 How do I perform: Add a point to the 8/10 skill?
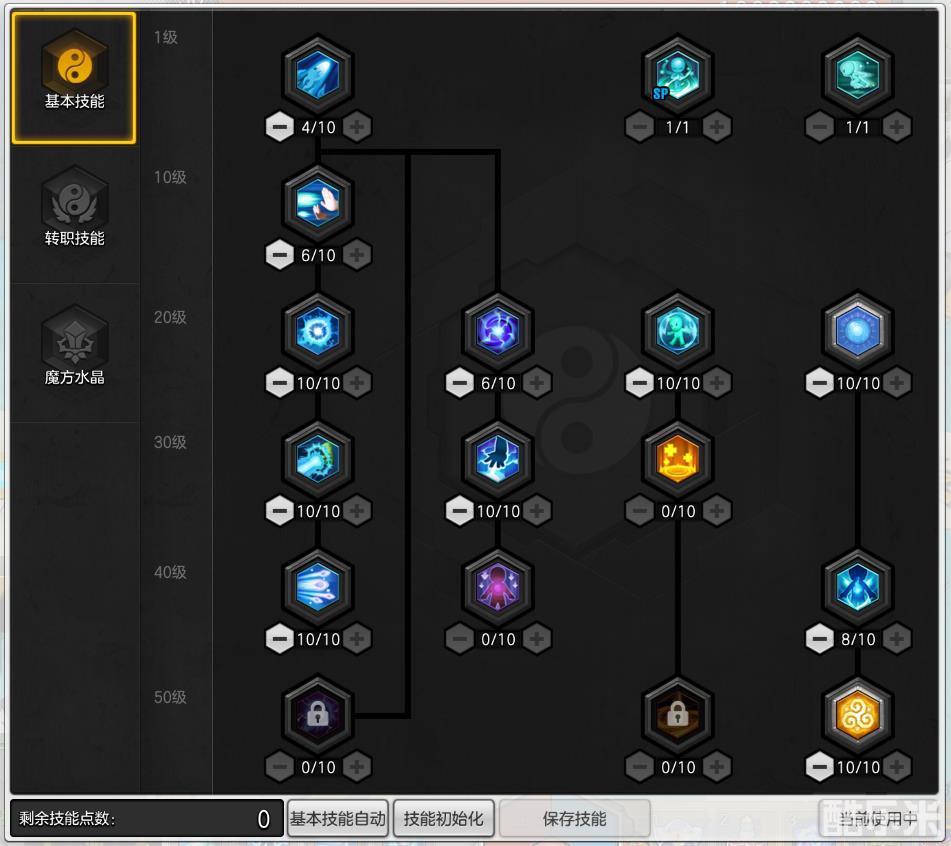(896, 639)
